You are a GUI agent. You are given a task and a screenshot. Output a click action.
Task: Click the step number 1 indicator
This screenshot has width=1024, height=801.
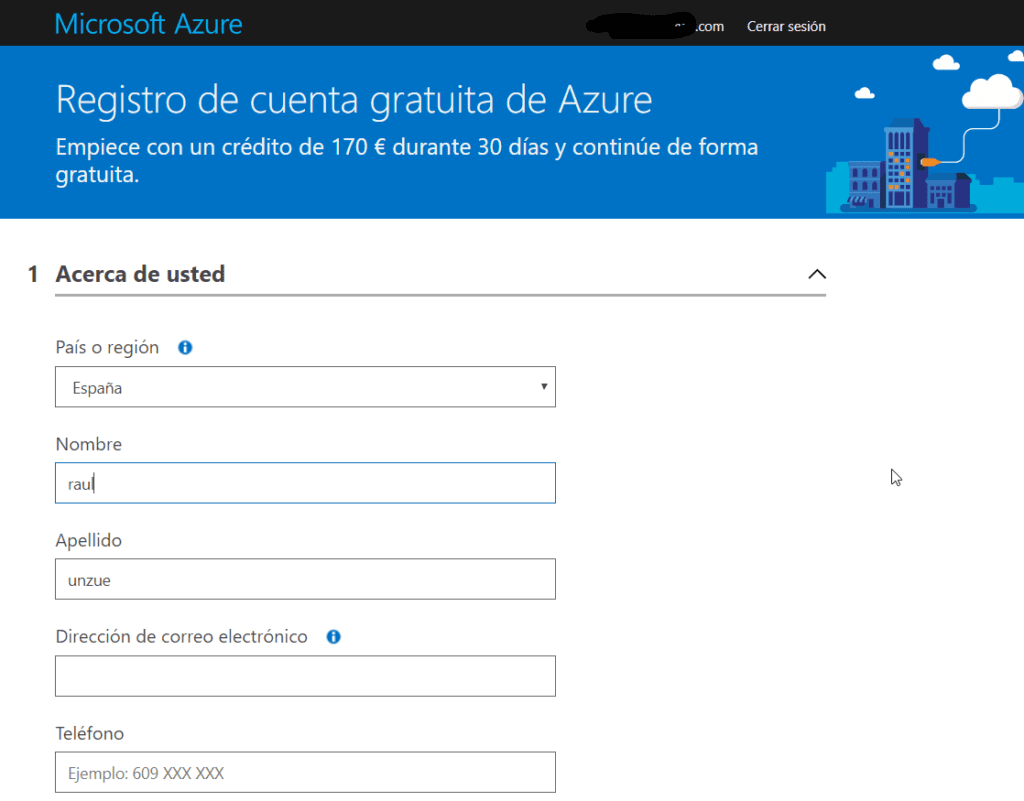pyautogui.click(x=32, y=273)
